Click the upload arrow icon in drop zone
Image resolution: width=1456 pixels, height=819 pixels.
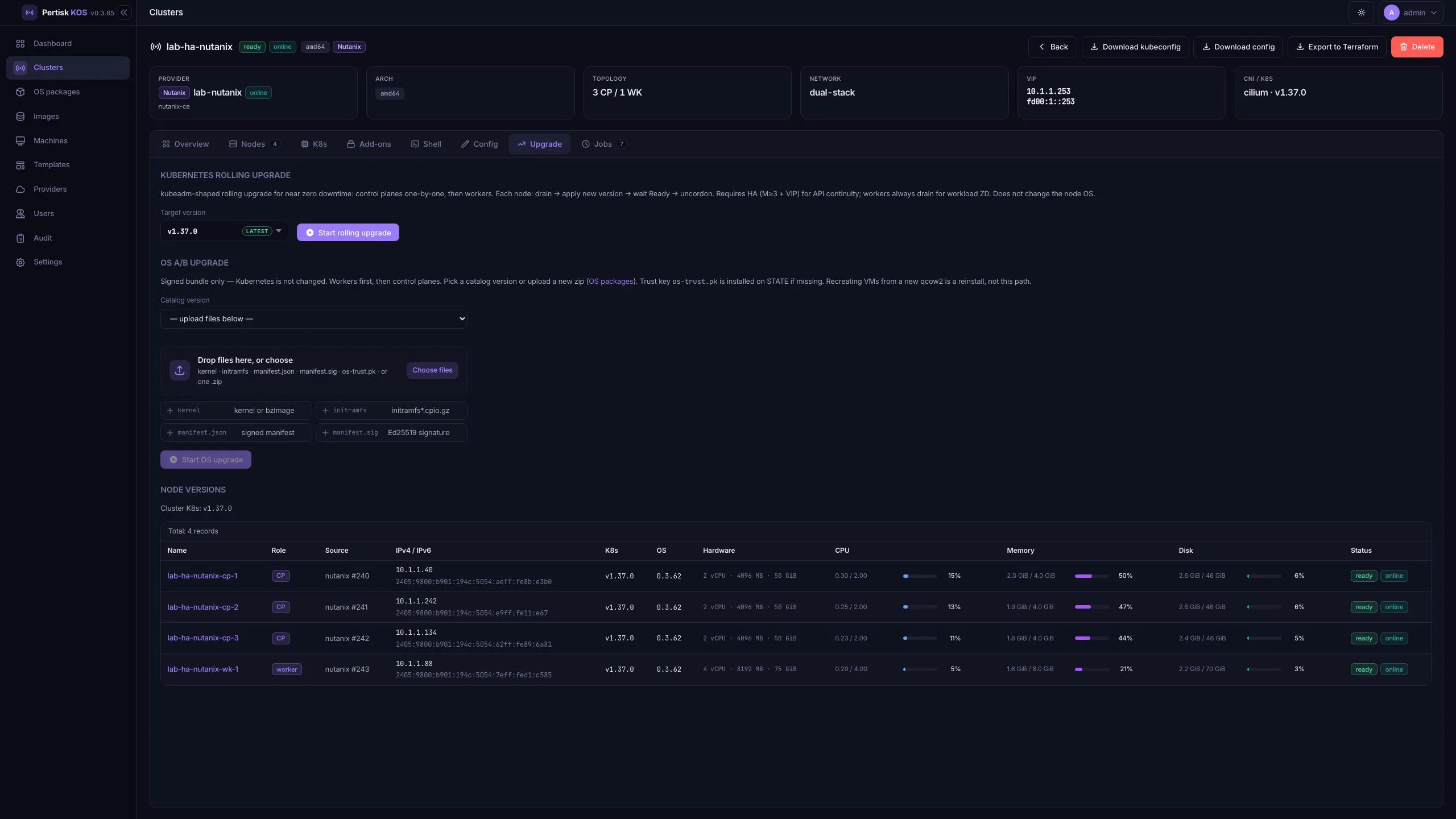point(180,370)
